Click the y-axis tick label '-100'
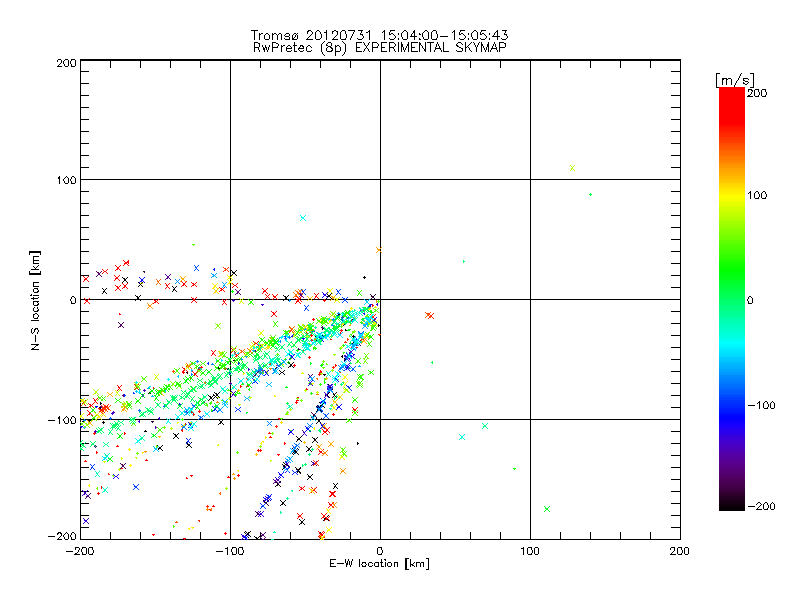This screenshot has height=600, width=800. (62, 420)
